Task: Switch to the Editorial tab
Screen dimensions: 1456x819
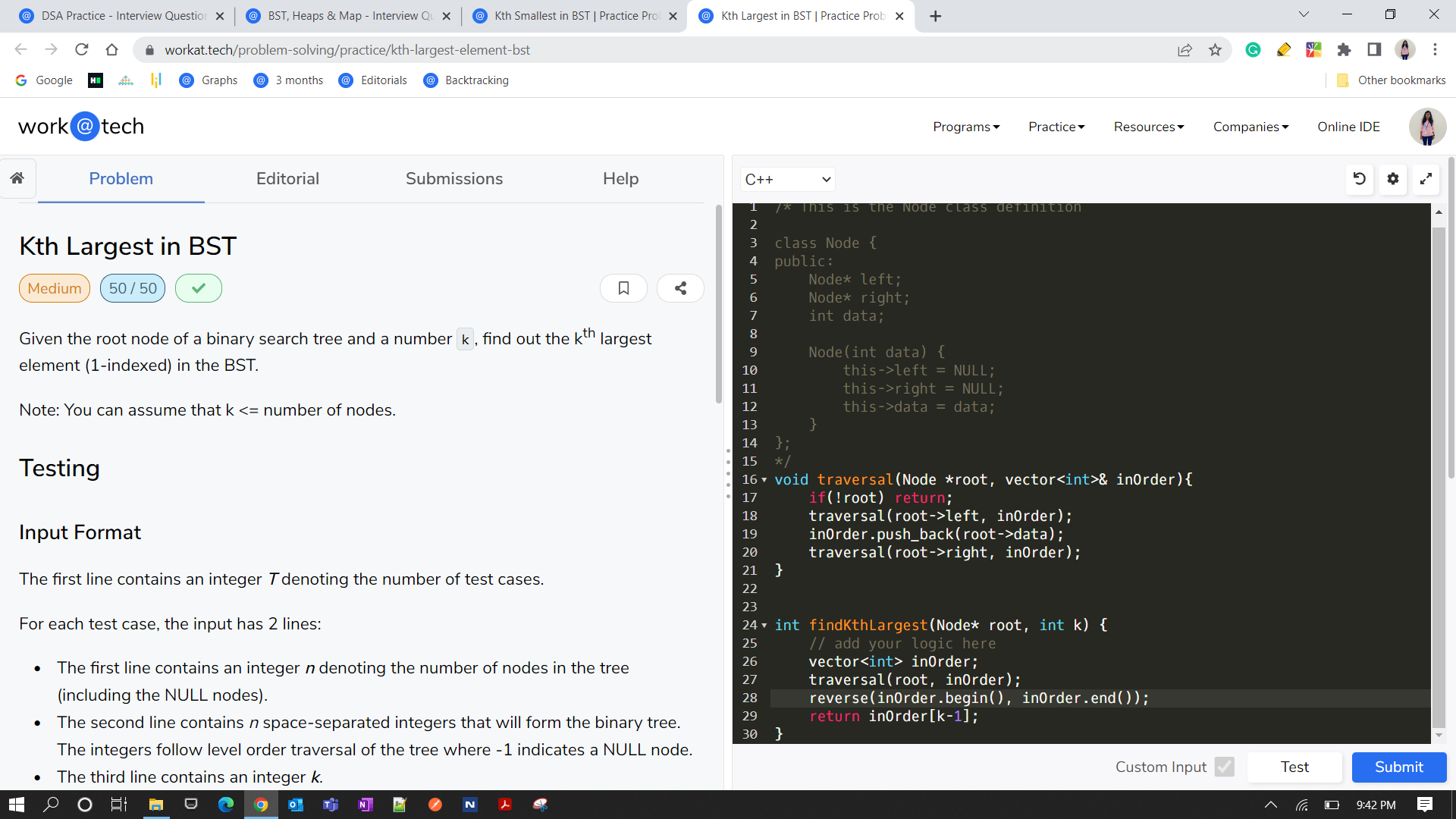Action: pyautogui.click(x=288, y=180)
